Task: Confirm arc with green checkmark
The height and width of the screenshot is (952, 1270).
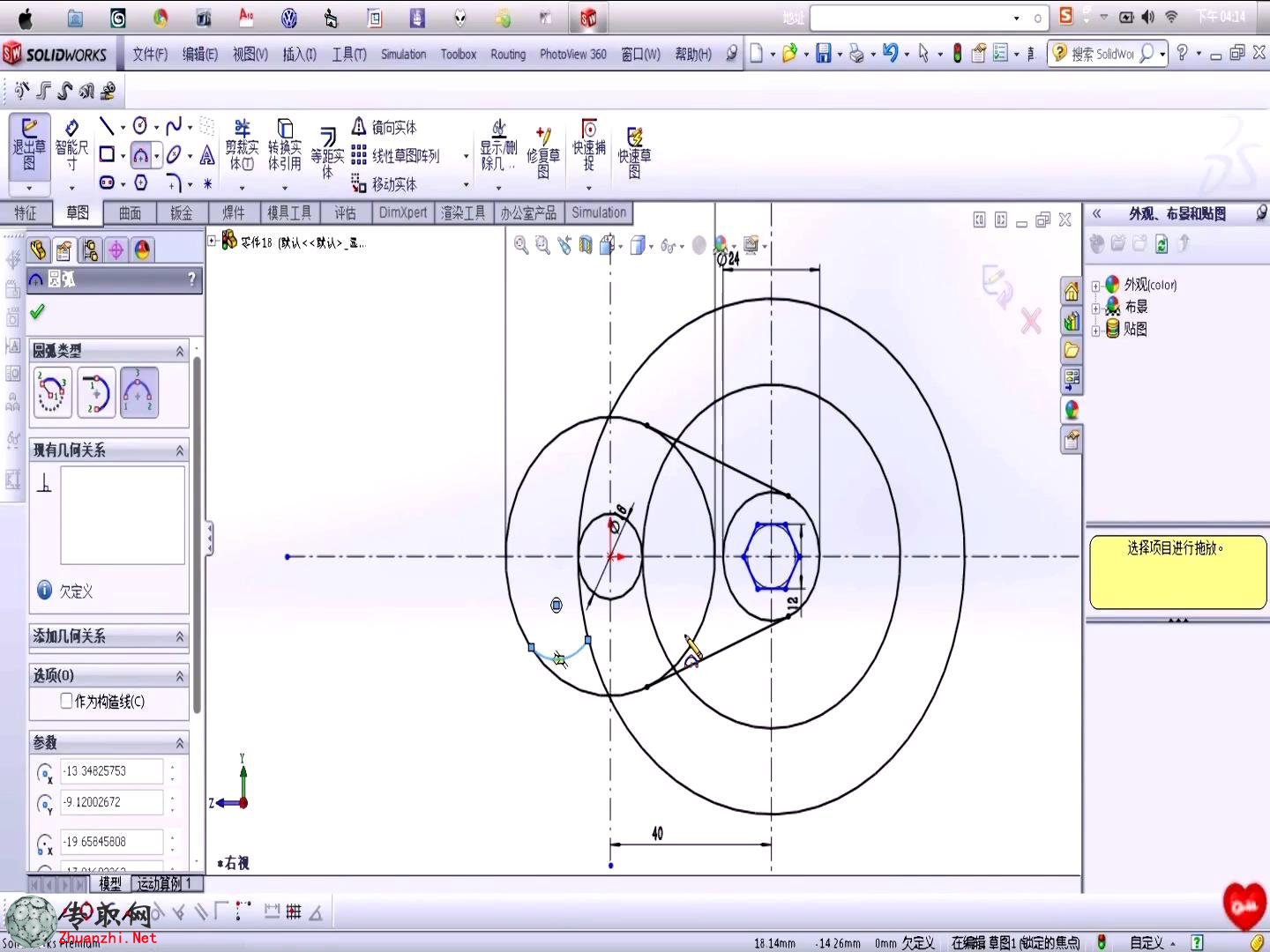Action: [x=37, y=312]
